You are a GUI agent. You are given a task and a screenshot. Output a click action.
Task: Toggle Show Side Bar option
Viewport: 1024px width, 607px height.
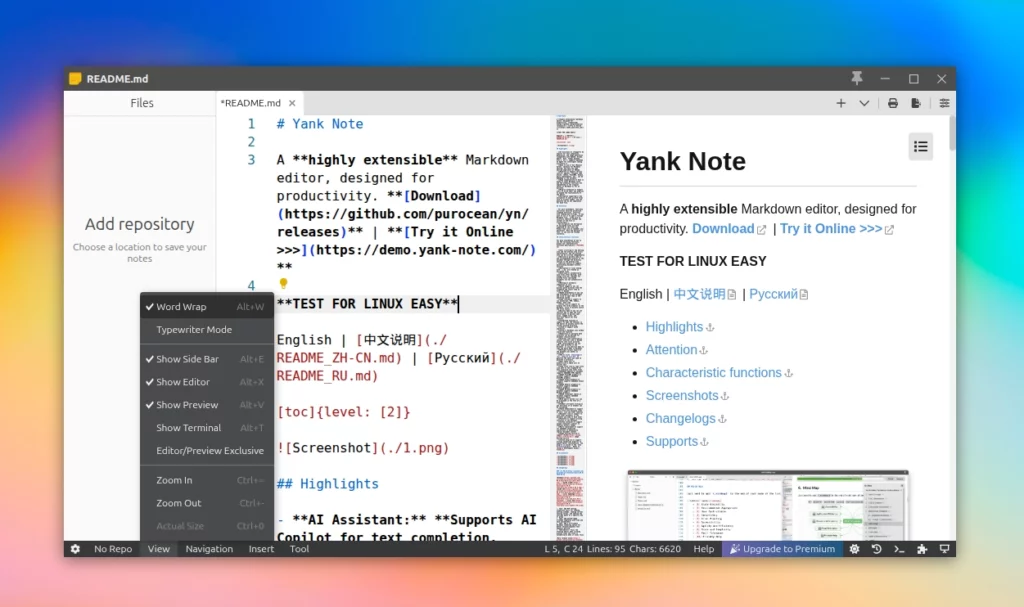point(206,359)
